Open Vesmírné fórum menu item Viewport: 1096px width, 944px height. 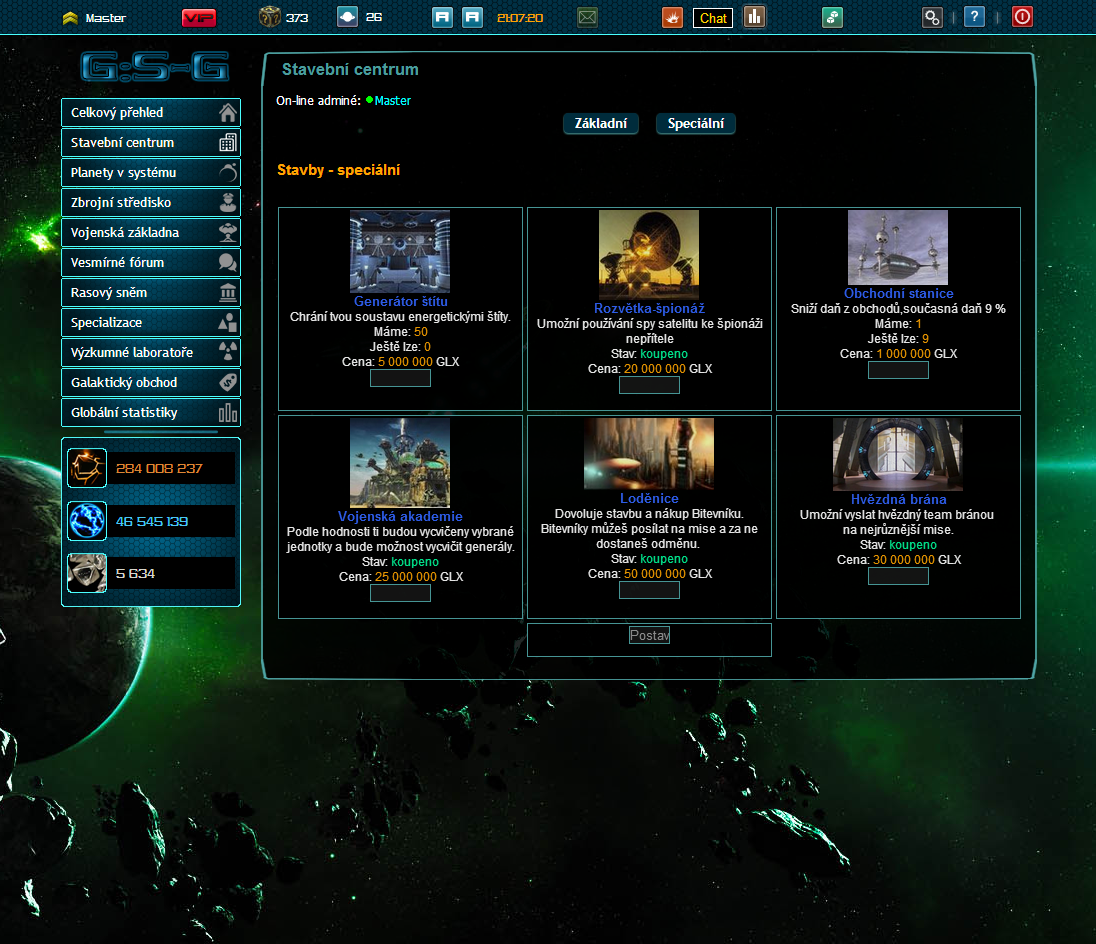(x=151, y=263)
